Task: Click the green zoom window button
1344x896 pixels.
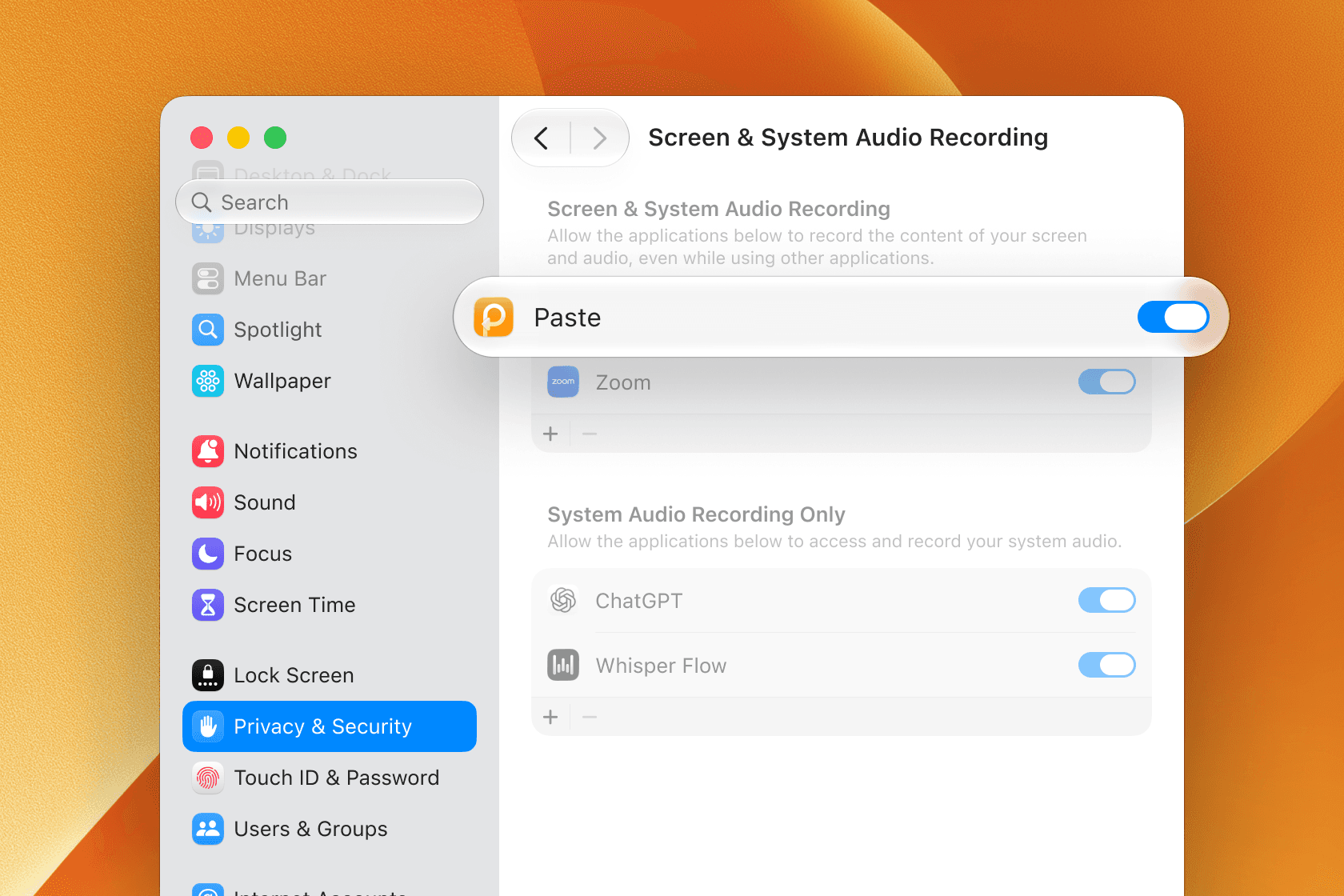Action: click(275, 138)
